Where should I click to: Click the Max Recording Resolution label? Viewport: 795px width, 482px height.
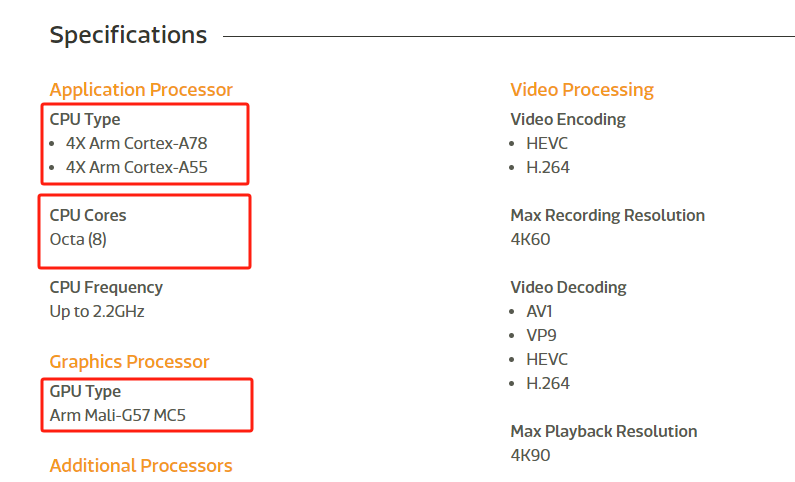(x=607, y=215)
